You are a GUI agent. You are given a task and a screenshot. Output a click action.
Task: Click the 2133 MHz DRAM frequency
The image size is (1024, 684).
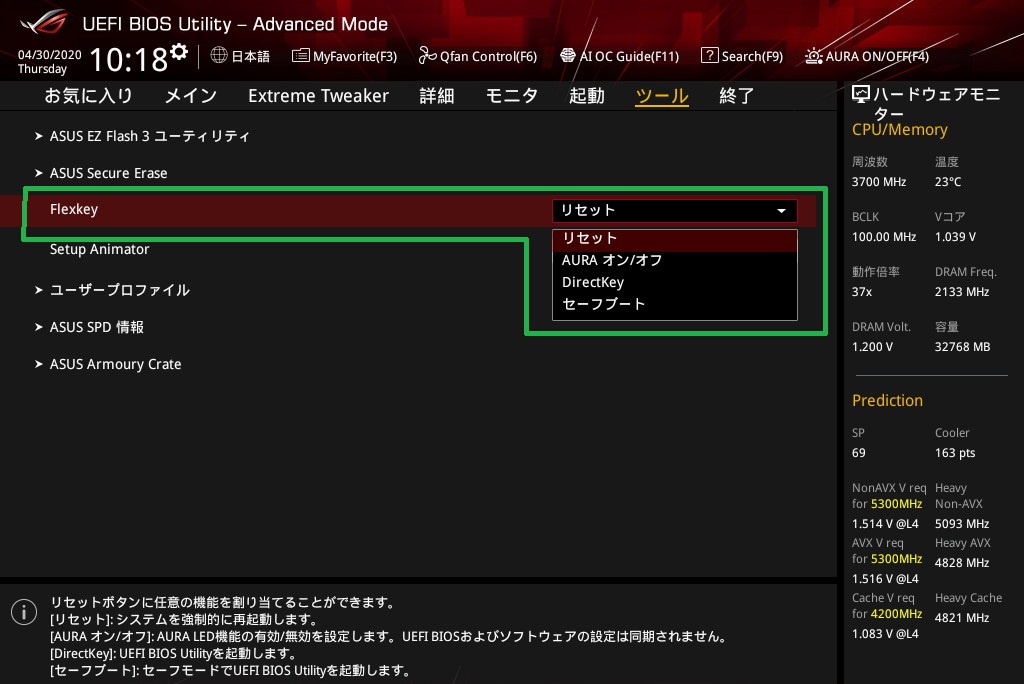(x=961, y=291)
